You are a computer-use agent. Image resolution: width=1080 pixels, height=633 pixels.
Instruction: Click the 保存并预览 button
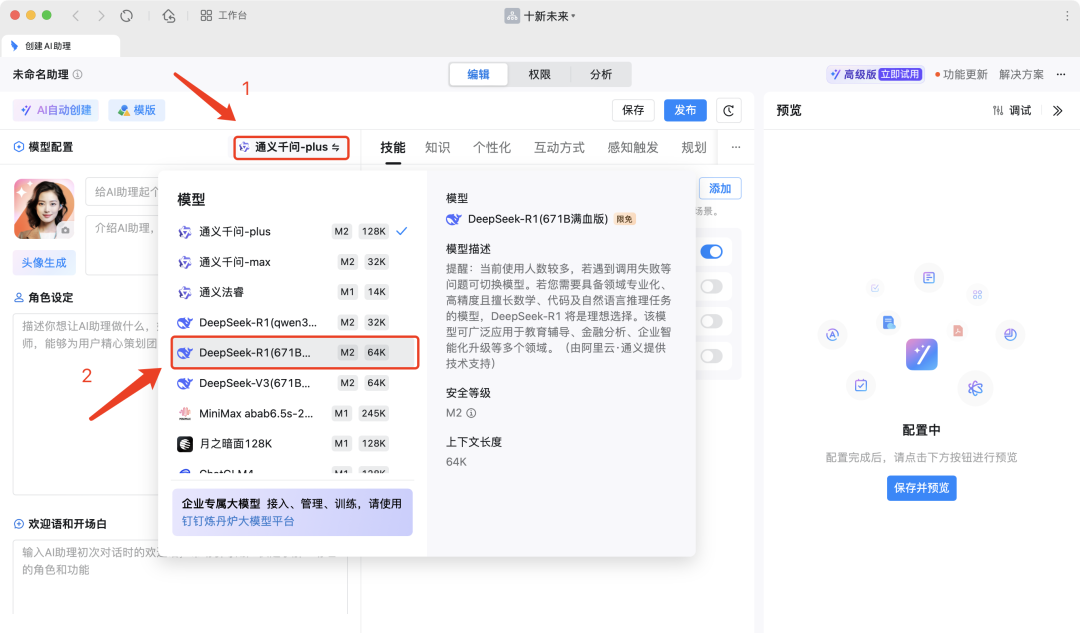922,488
